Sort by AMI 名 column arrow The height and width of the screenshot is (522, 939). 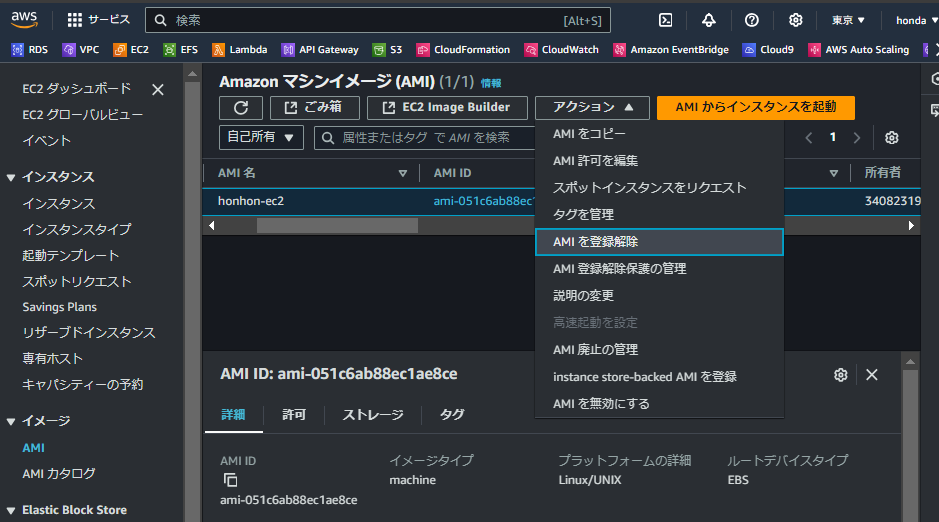point(402,174)
